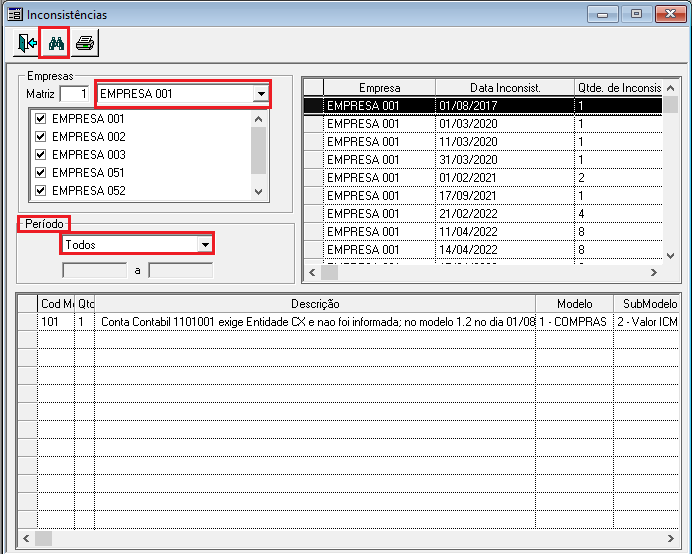The image size is (692, 554).
Task: Click quantity cell 2 in 01/02/2021 row
Action: click(619, 178)
